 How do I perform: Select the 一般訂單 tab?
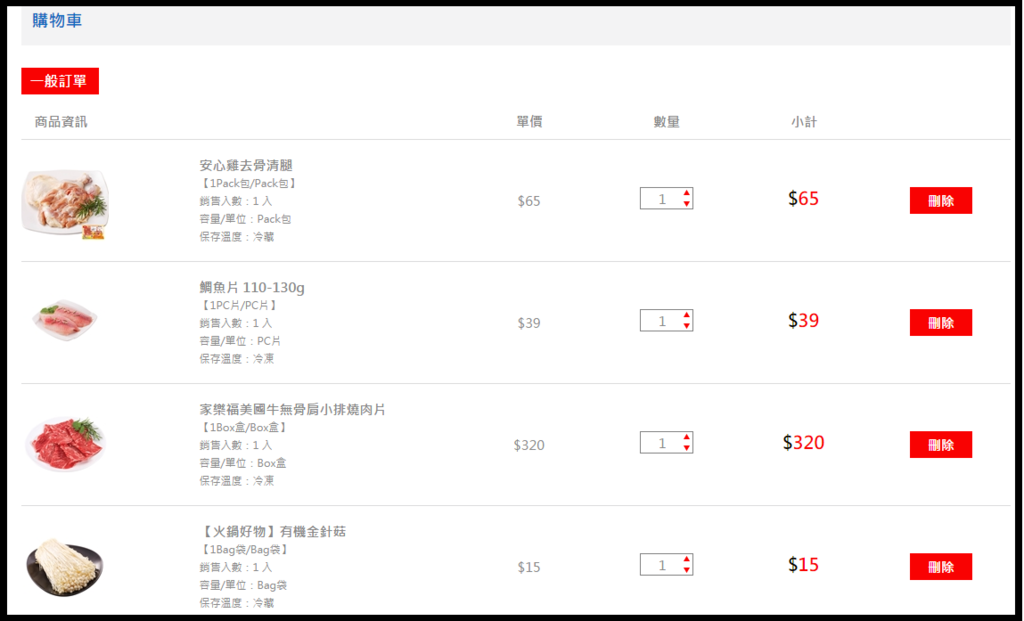pos(60,81)
